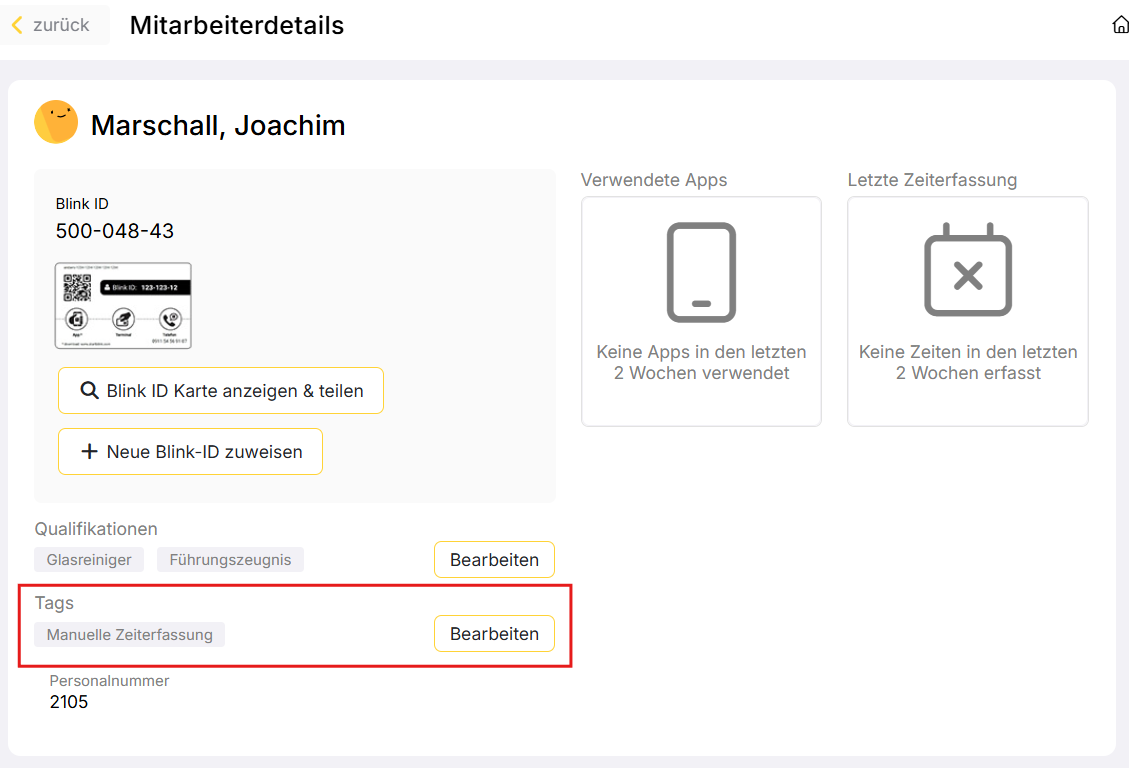Click the Mitarbeiterdetails page title
Image resolution: width=1129 pixels, height=768 pixels.
237,26
